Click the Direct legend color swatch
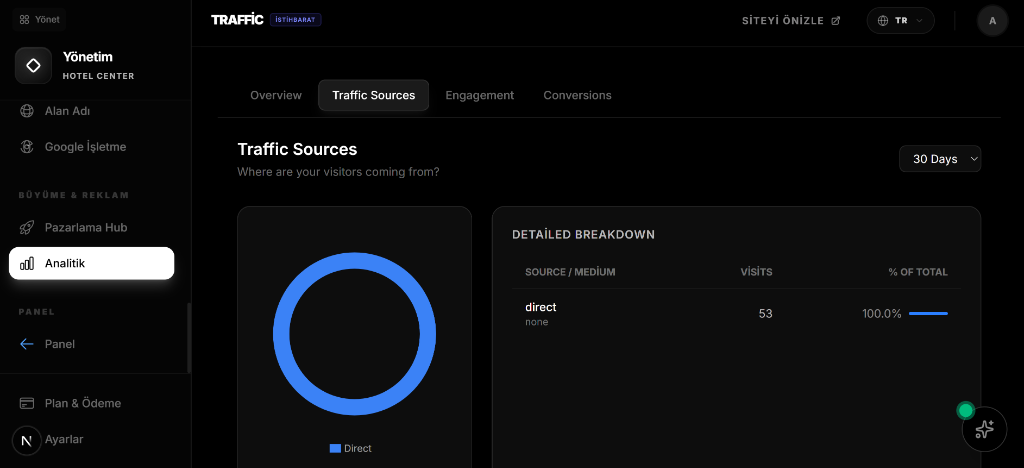Image resolution: width=1024 pixels, height=468 pixels. (335, 448)
